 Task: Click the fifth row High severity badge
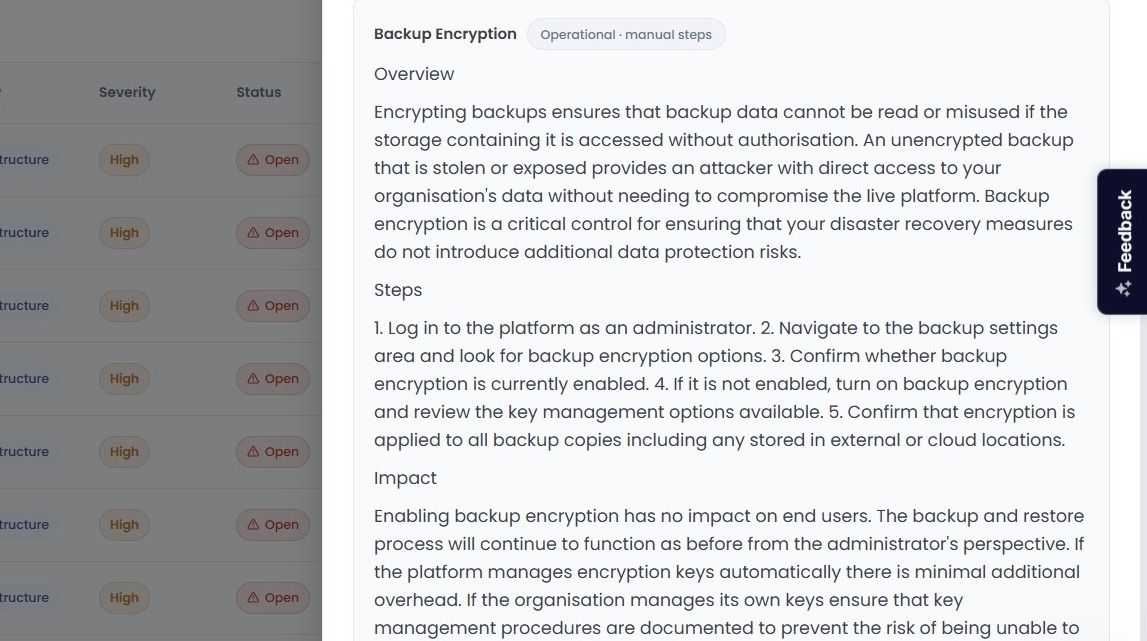coord(124,451)
